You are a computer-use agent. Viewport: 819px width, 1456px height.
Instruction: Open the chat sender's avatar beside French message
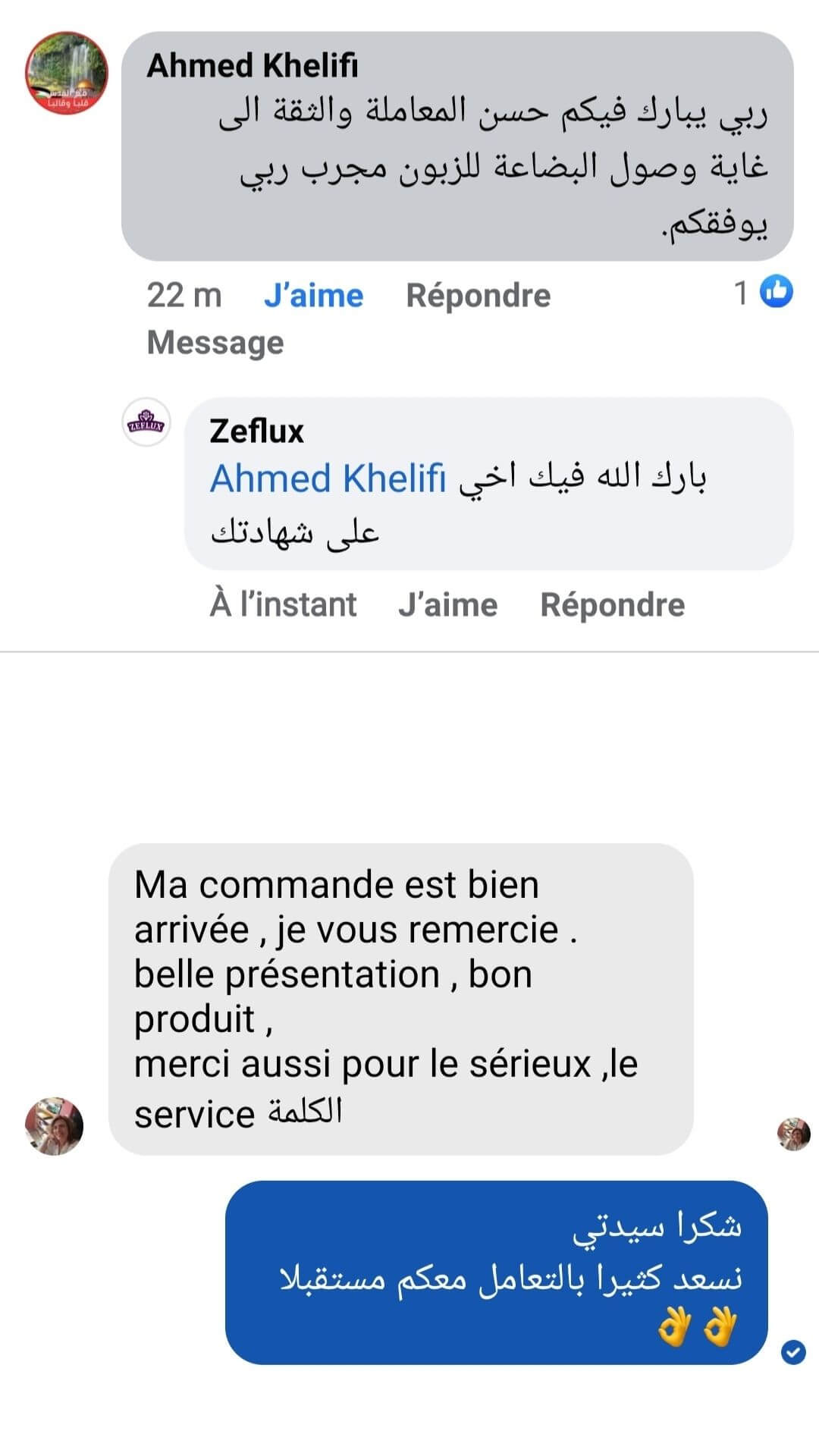pos(54,1126)
